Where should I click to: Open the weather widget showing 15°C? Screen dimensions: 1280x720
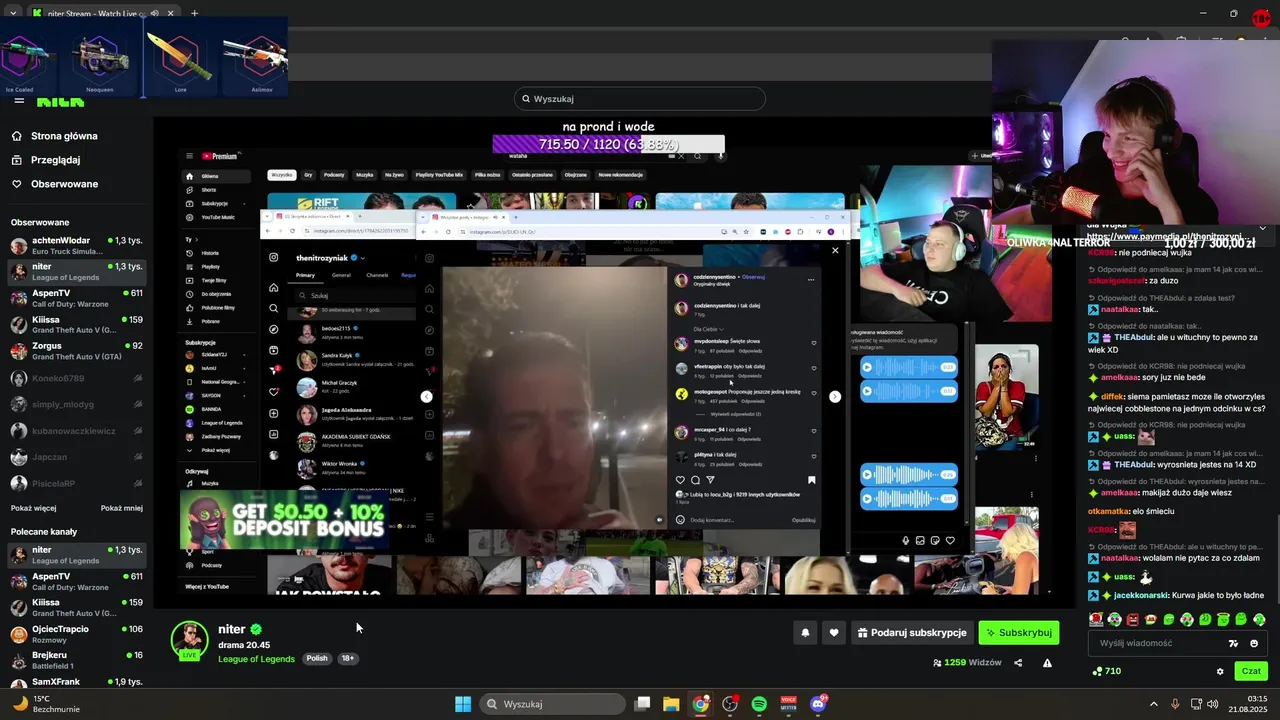[x=45, y=704]
